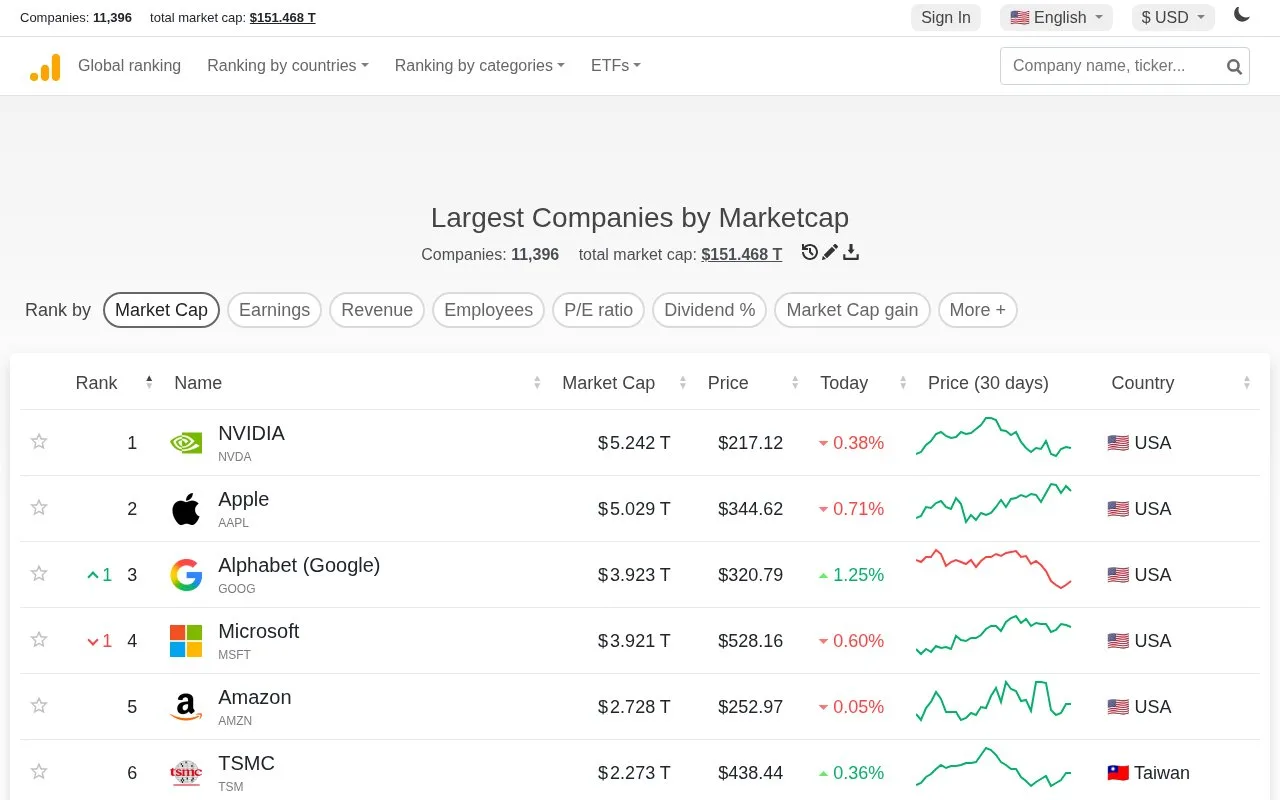Viewport: 1280px width, 800px height.
Task: Open the Microsoft company link
Action: coord(258,632)
